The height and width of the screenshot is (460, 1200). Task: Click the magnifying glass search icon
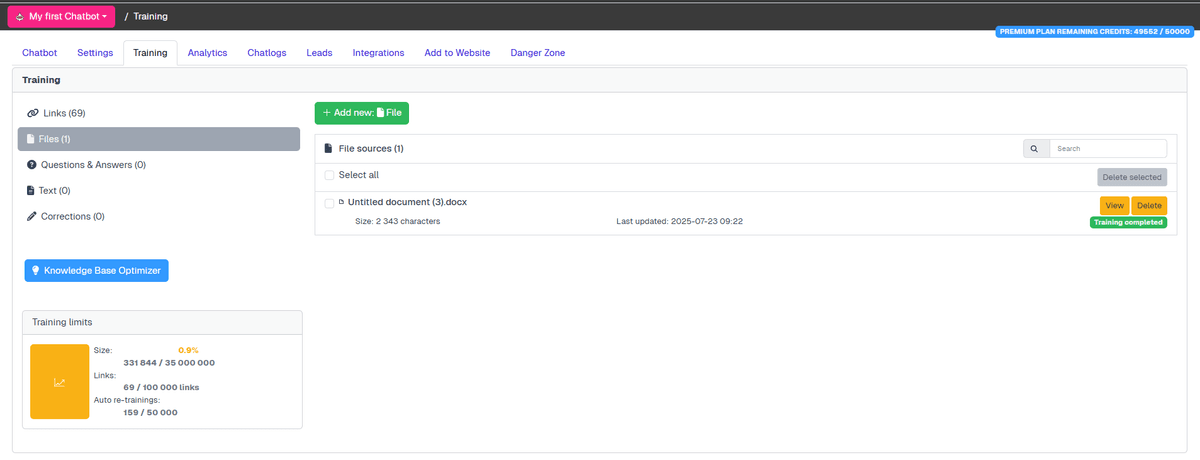click(1035, 148)
